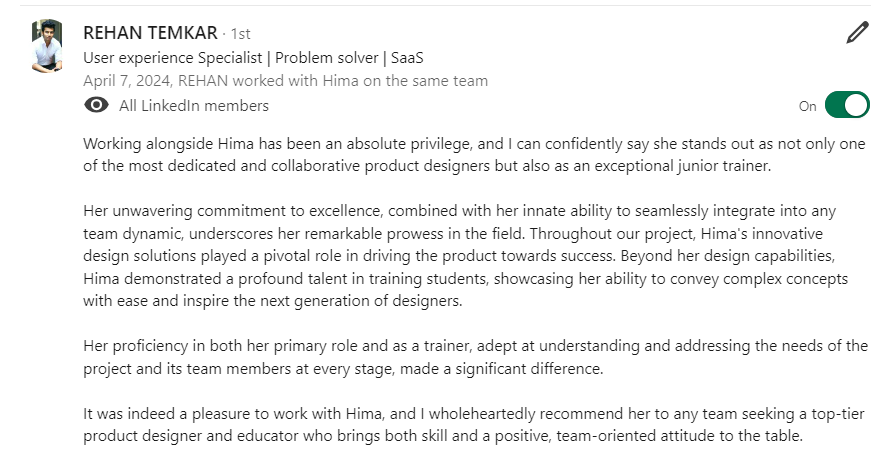Click the words 'exceptional junior trainer'
This screenshot has height=452, width=891.
pyautogui.click(x=680, y=166)
